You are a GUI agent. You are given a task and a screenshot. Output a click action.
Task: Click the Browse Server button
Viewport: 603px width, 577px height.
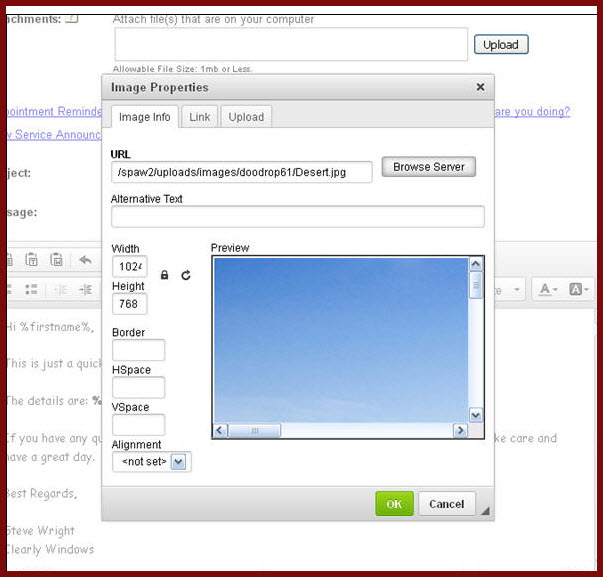pyautogui.click(x=429, y=167)
